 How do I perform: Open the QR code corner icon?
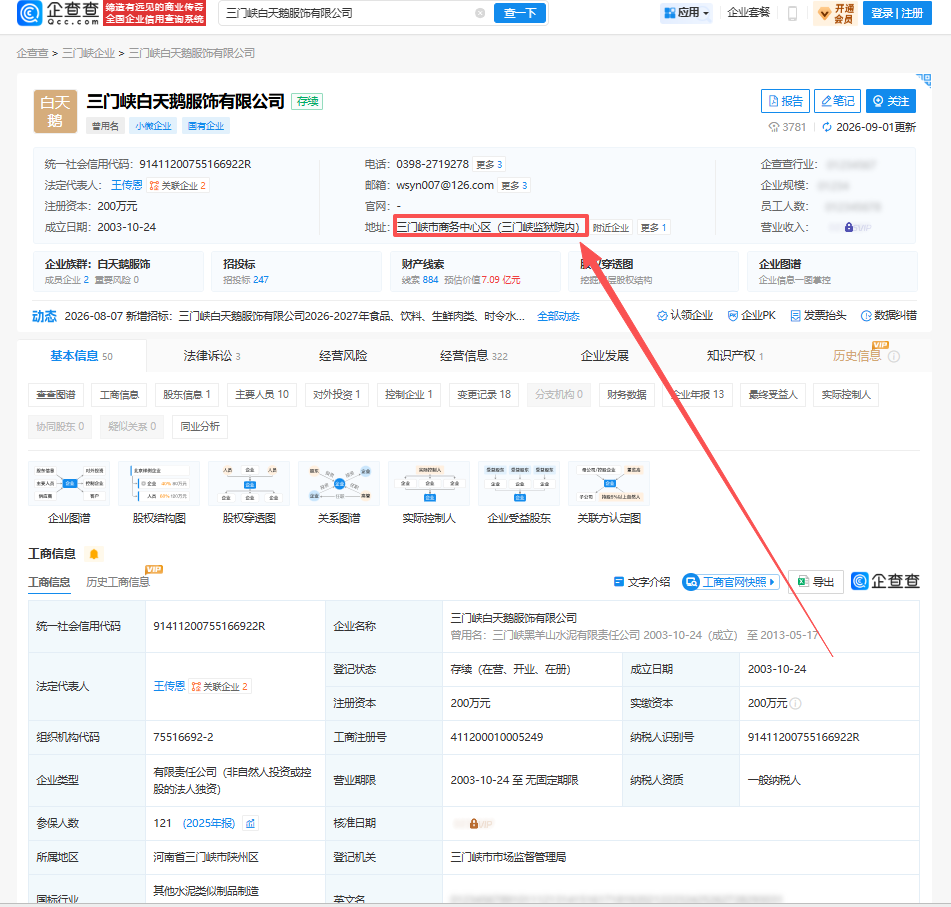coord(924,80)
